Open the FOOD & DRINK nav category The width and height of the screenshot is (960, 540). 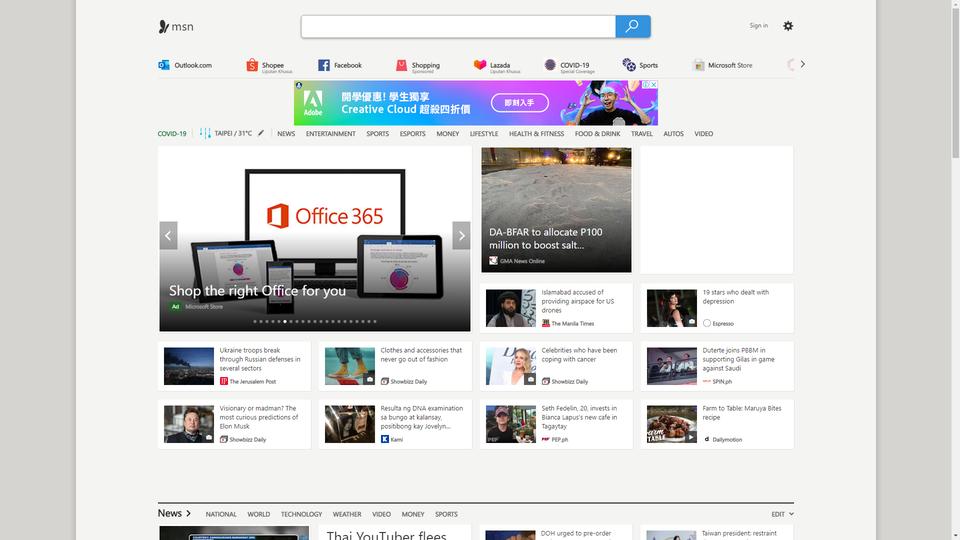pos(598,133)
